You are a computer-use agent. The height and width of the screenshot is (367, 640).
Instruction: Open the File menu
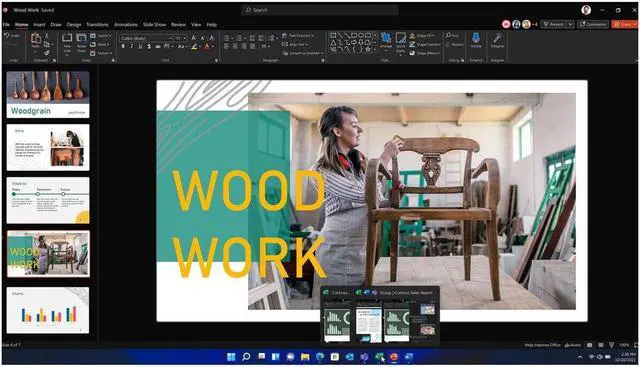[6, 25]
